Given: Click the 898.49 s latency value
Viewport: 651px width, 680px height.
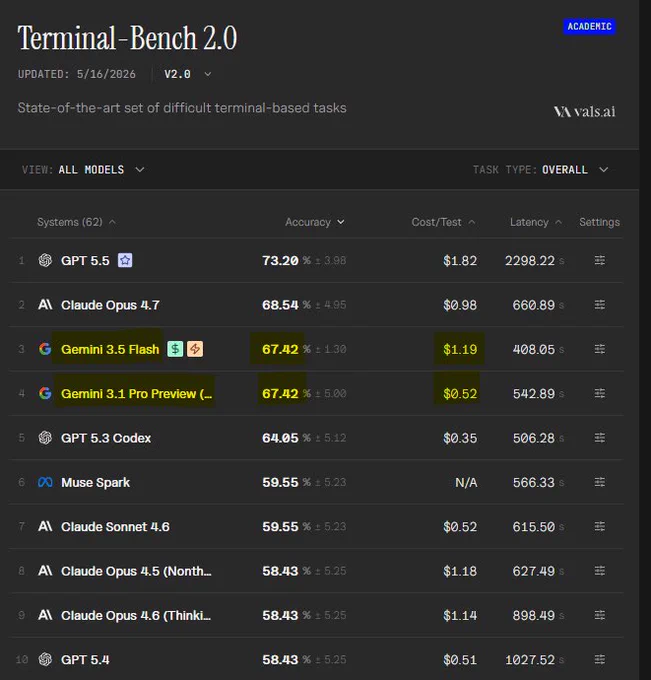Looking at the screenshot, I should click(x=538, y=615).
